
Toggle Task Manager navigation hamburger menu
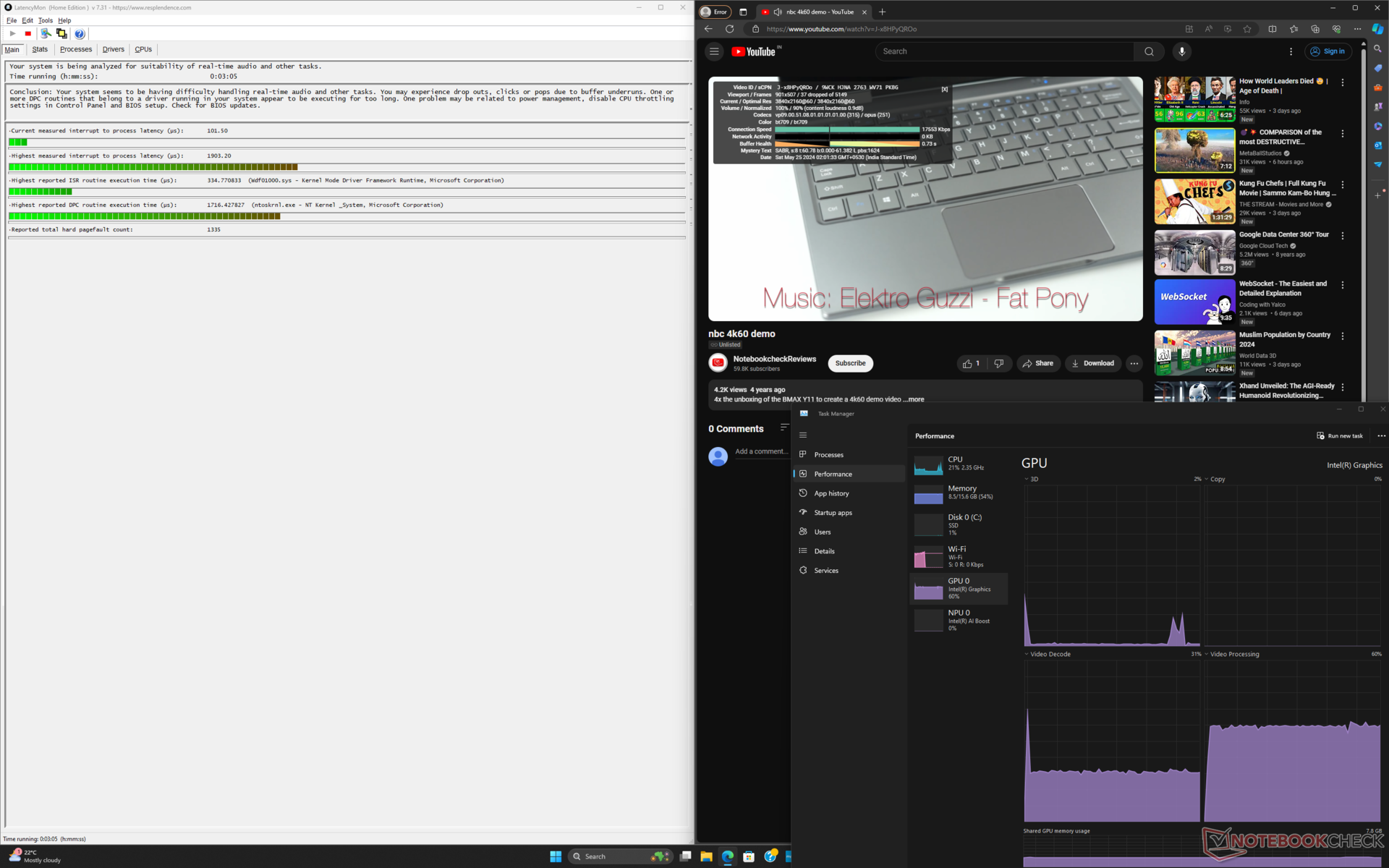coord(802,435)
